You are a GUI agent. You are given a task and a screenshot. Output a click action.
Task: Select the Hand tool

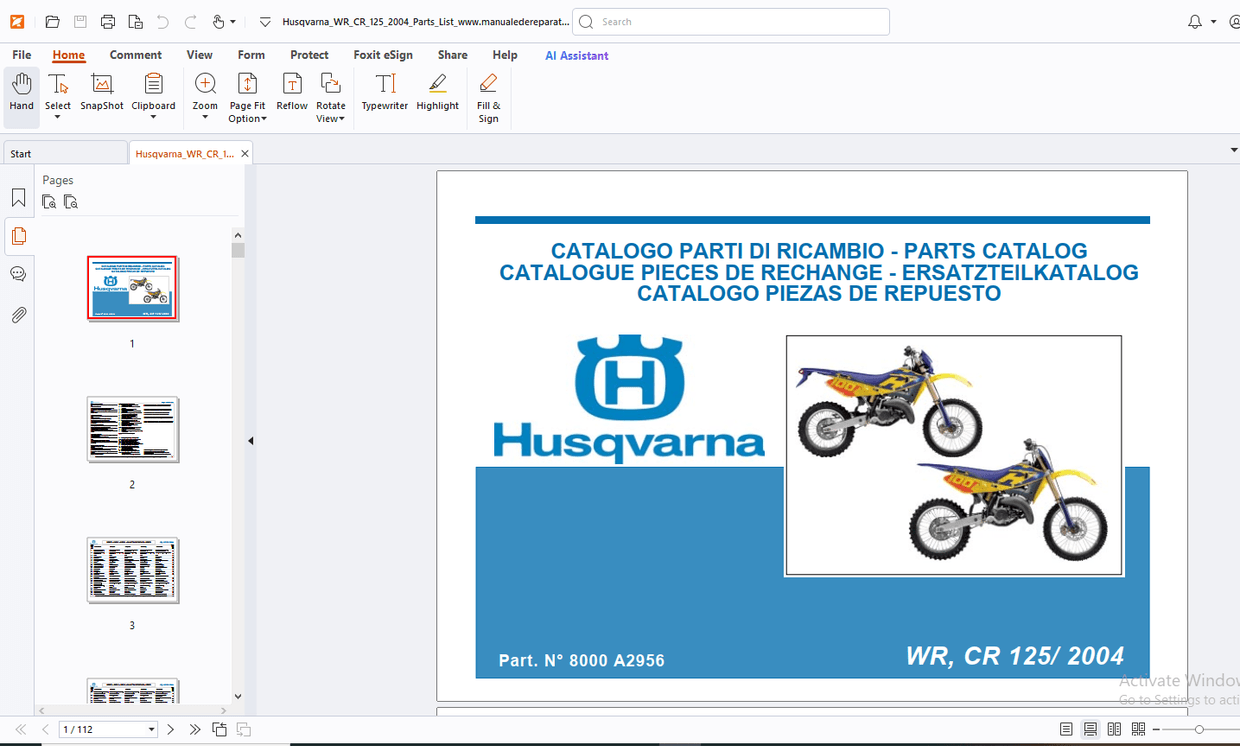(x=21, y=95)
